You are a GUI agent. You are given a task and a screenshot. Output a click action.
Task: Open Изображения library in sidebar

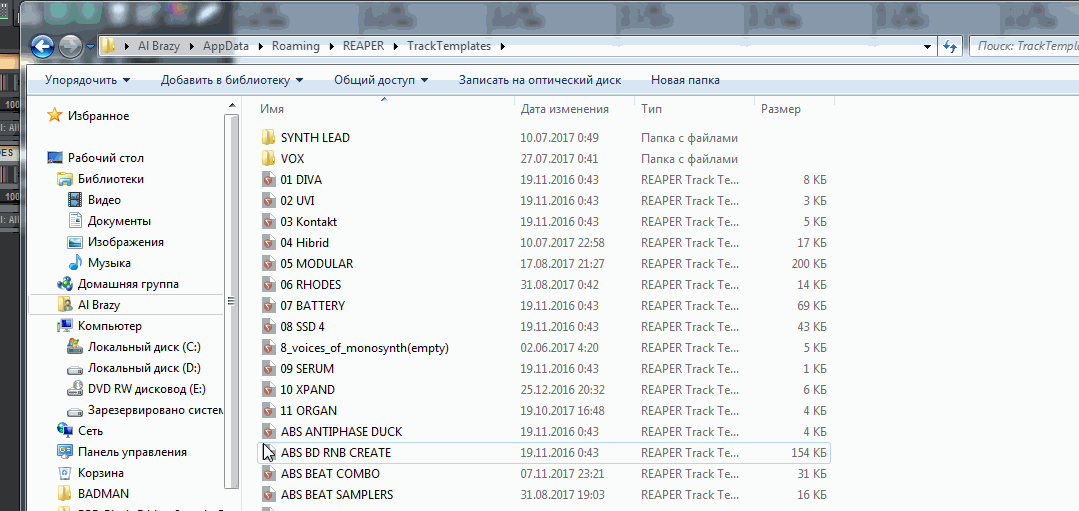pyautogui.click(x=125, y=242)
